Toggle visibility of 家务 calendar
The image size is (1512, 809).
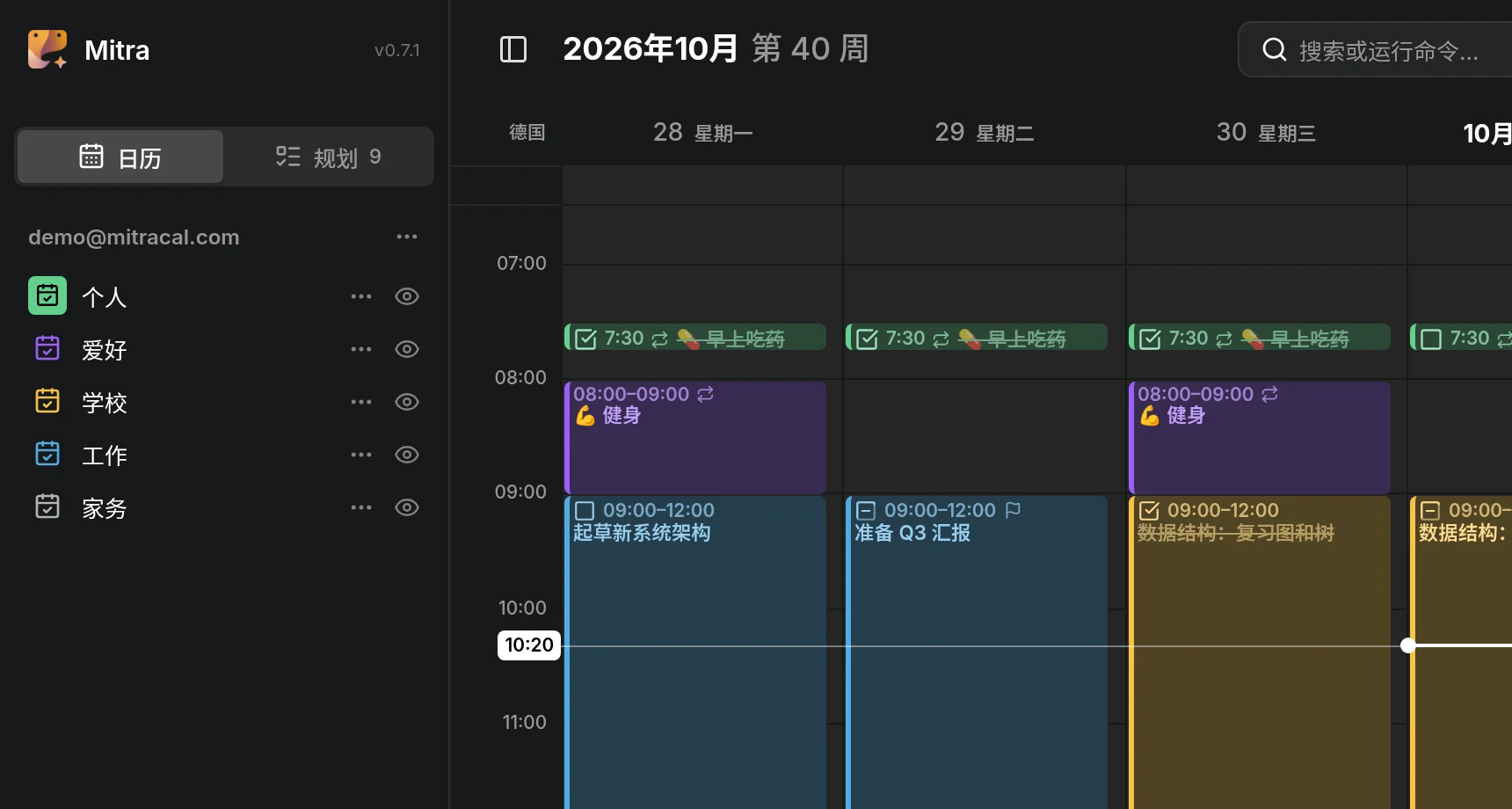click(x=407, y=507)
